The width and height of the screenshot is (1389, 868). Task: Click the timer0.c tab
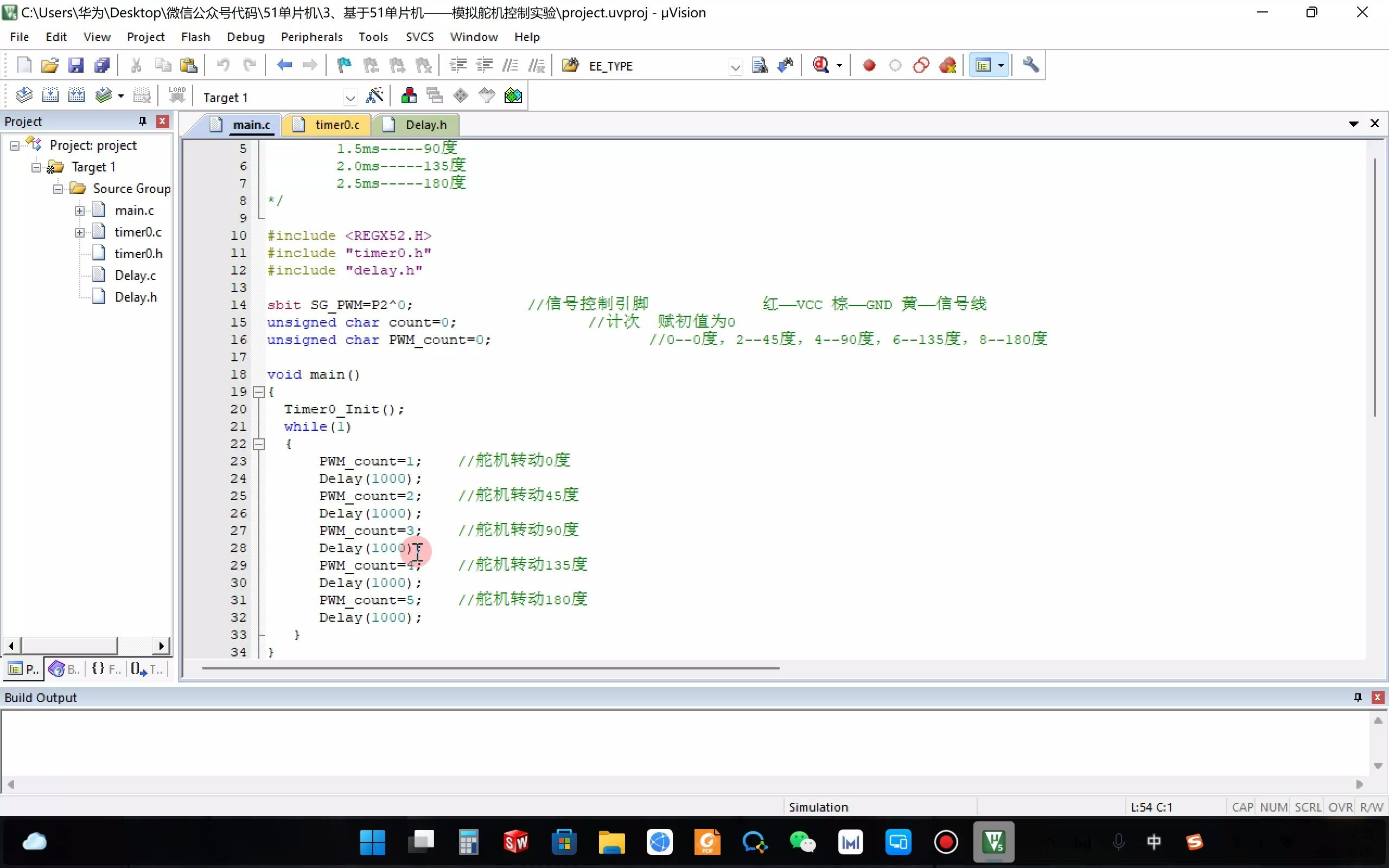coord(337,124)
